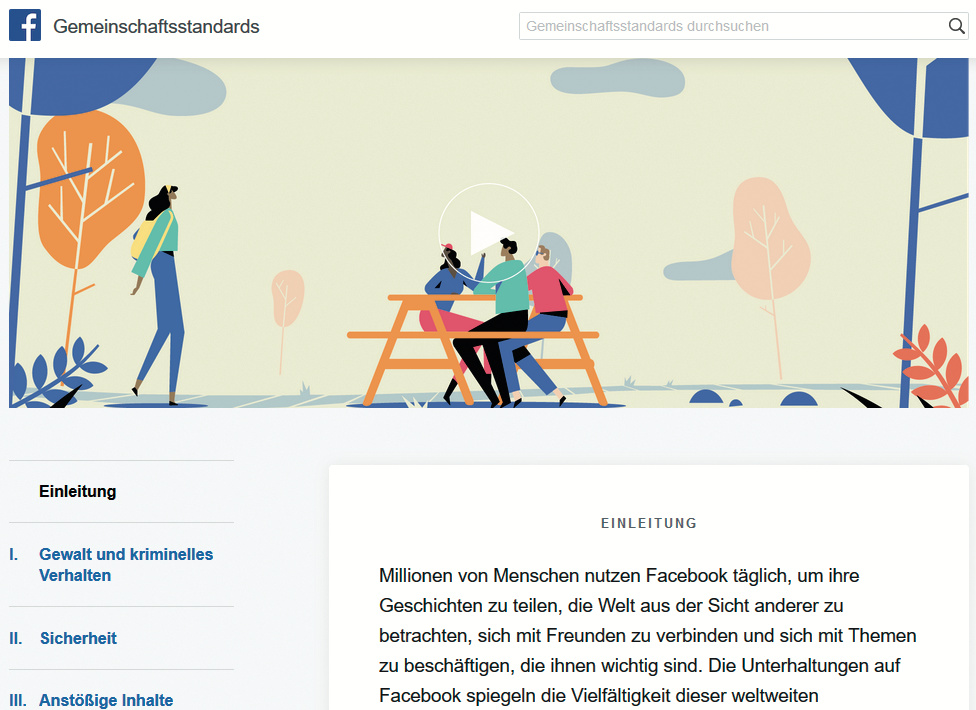
Task: Click the magnifying glass search icon
Action: tap(956, 26)
